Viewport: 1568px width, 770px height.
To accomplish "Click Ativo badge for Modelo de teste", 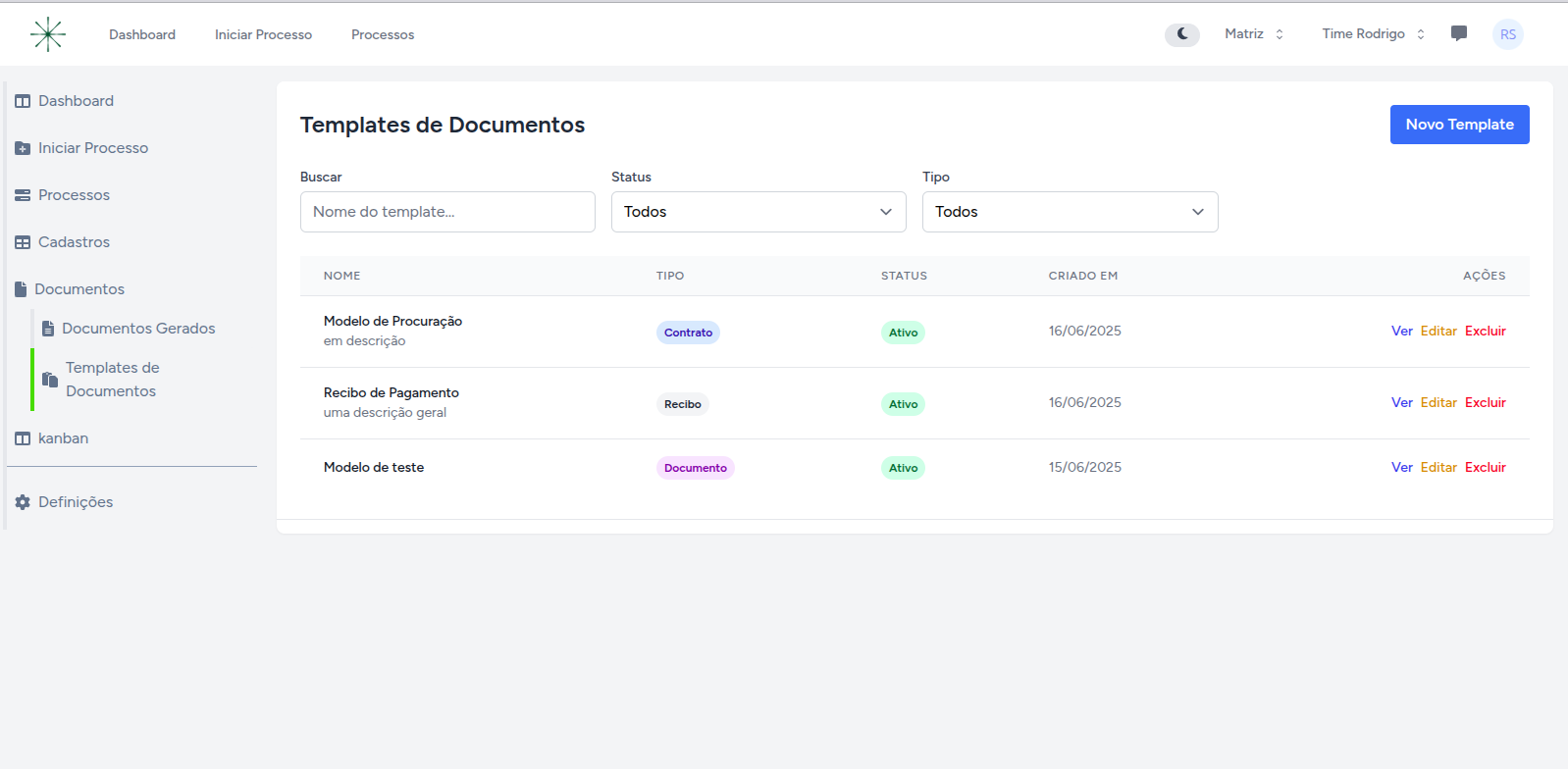I will [x=903, y=468].
